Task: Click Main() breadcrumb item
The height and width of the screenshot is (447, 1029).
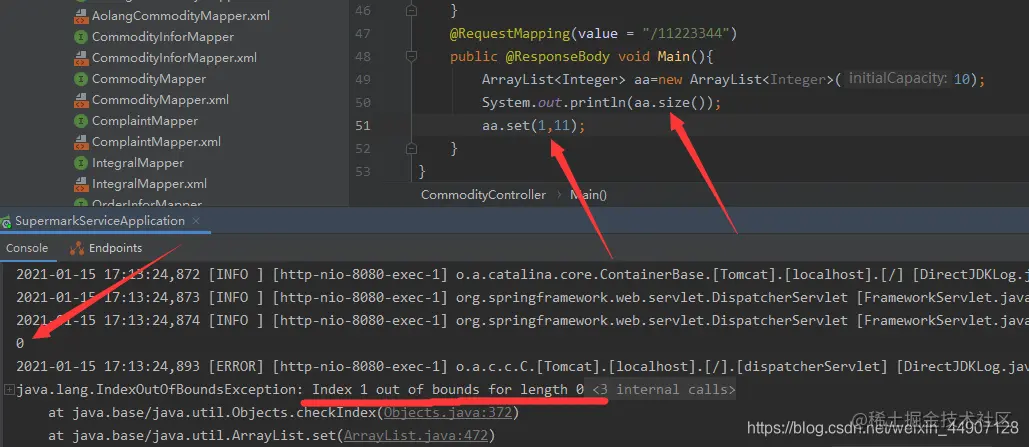Action: click(x=589, y=195)
